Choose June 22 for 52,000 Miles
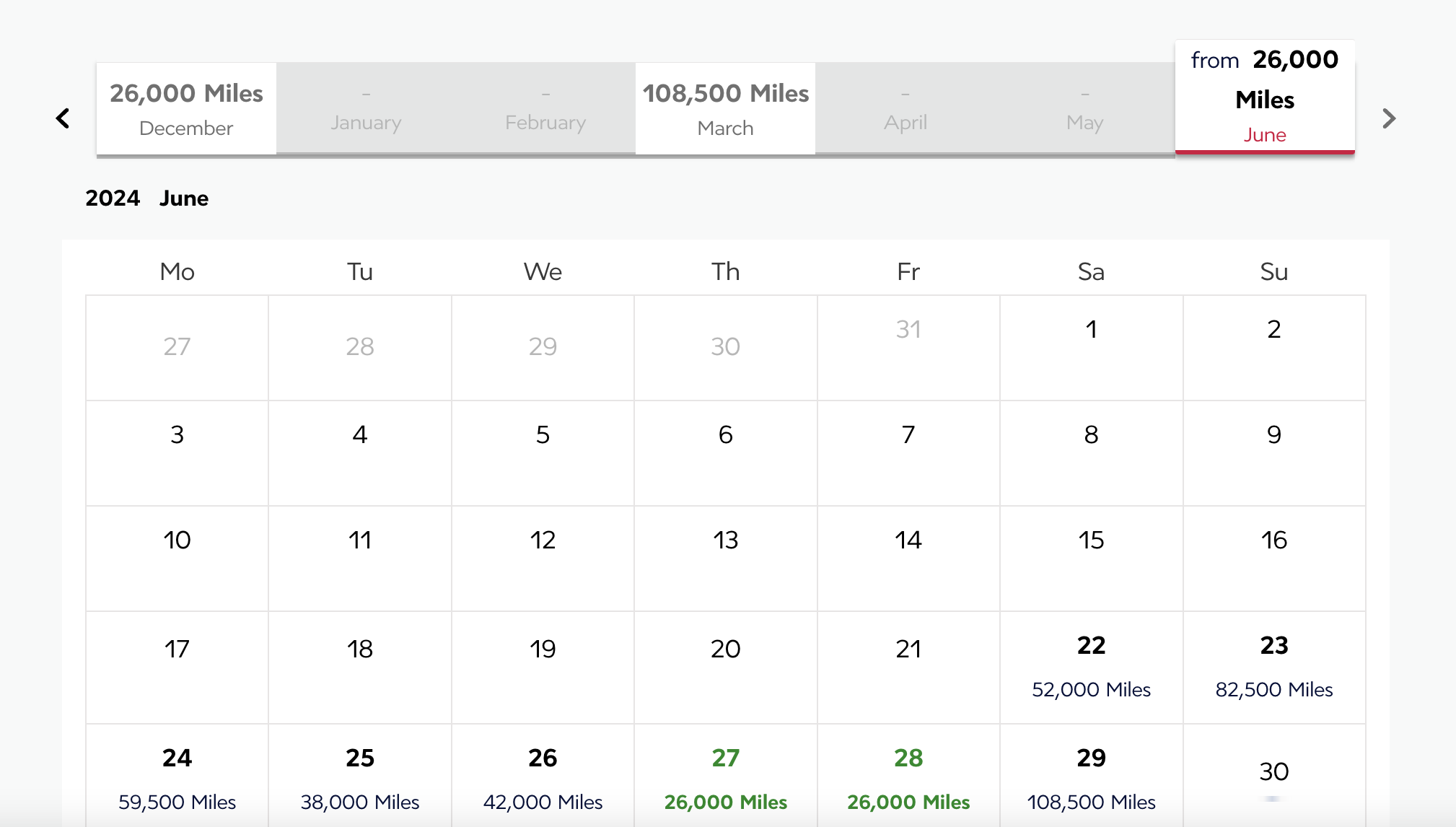This screenshot has width=1456, height=827. click(x=1091, y=668)
